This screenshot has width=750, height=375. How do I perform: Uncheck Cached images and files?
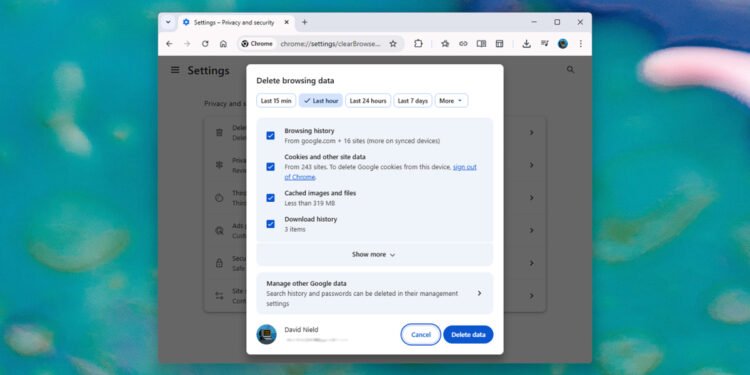[x=270, y=198]
